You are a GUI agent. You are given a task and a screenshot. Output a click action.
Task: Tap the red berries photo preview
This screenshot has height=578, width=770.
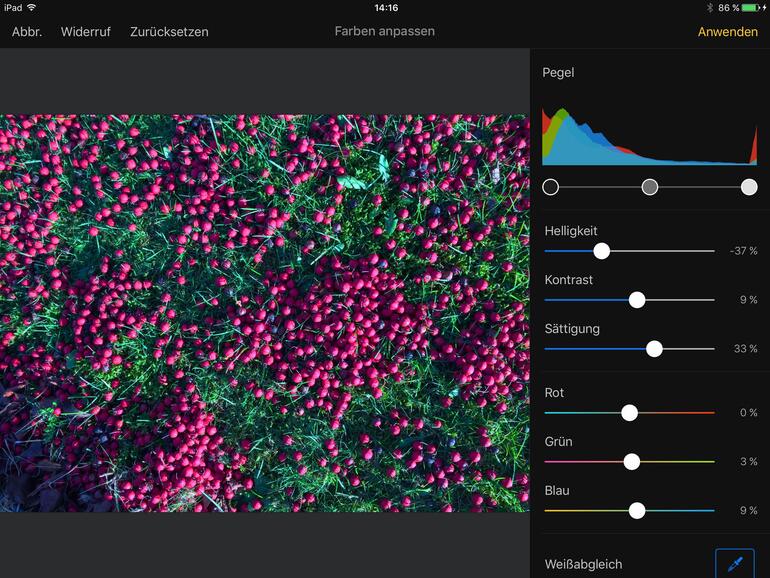264,313
